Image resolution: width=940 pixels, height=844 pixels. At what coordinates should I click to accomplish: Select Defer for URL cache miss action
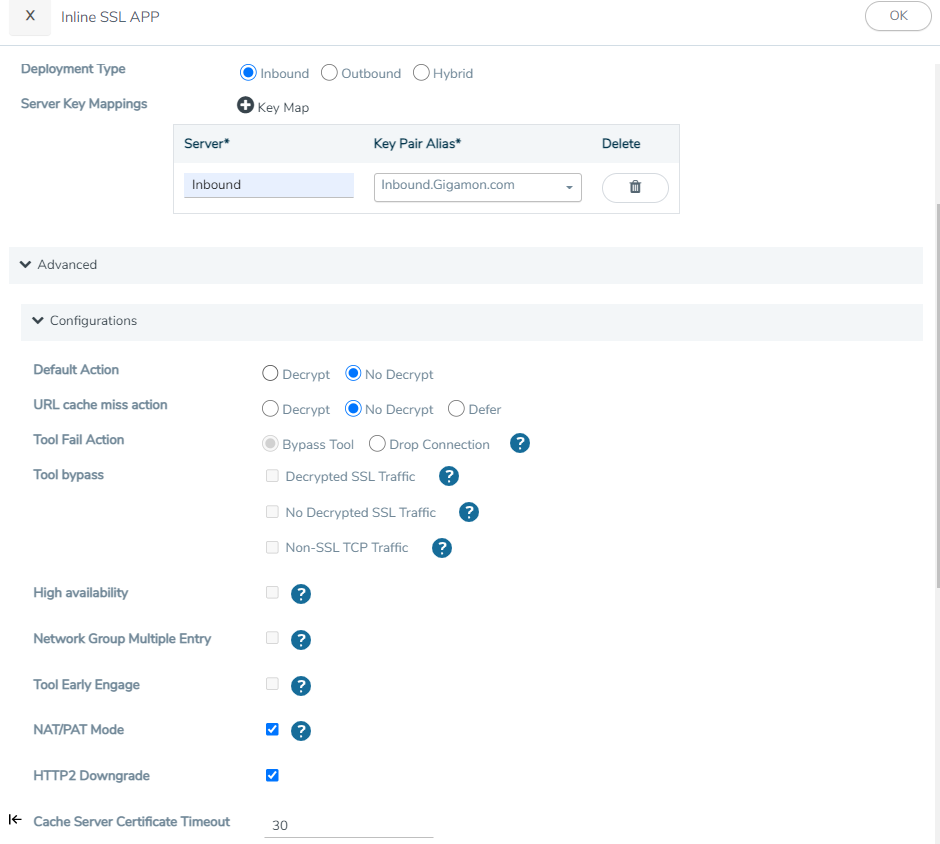(456, 409)
